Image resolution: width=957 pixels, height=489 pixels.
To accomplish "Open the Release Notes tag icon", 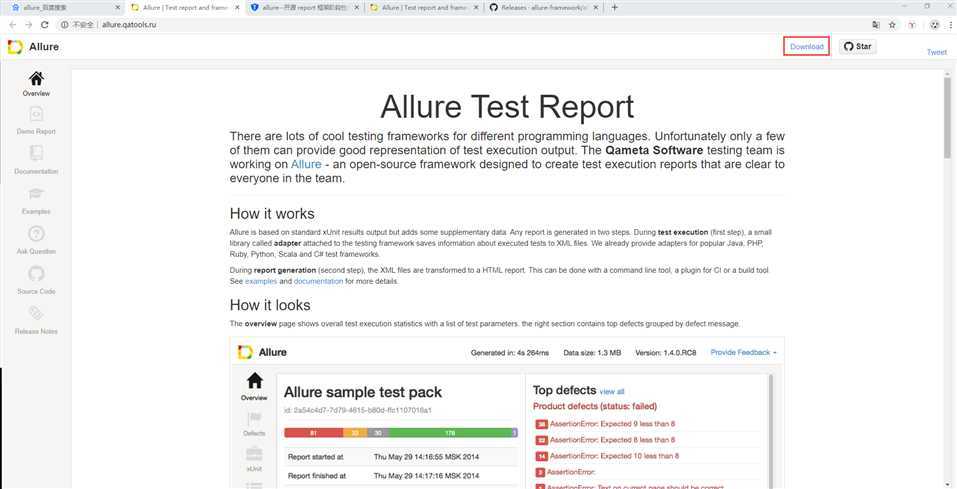I will point(36,313).
